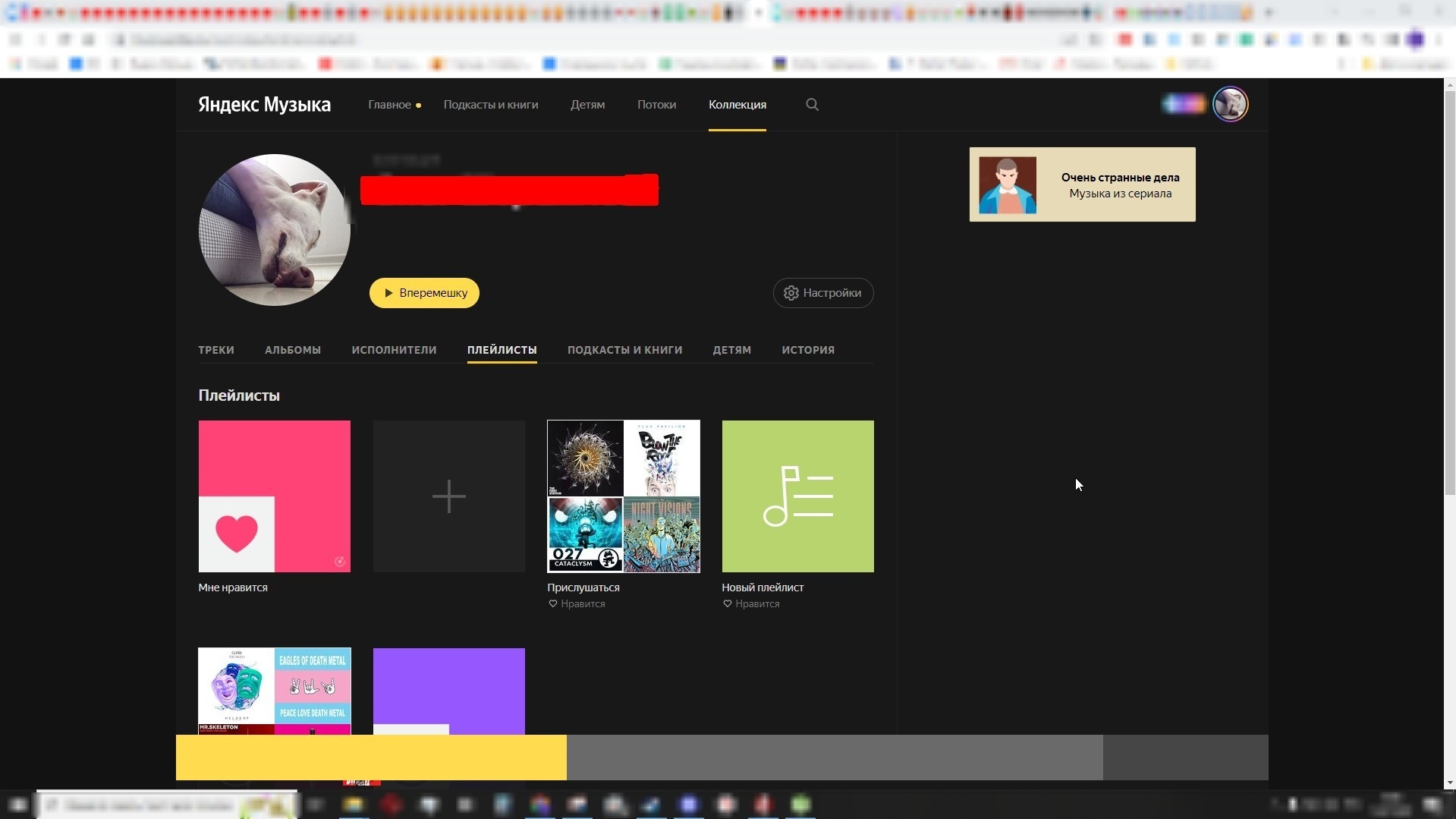The width and height of the screenshot is (1456, 819).
Task: Switch to the Треки tab
Action: pos(216,350)
